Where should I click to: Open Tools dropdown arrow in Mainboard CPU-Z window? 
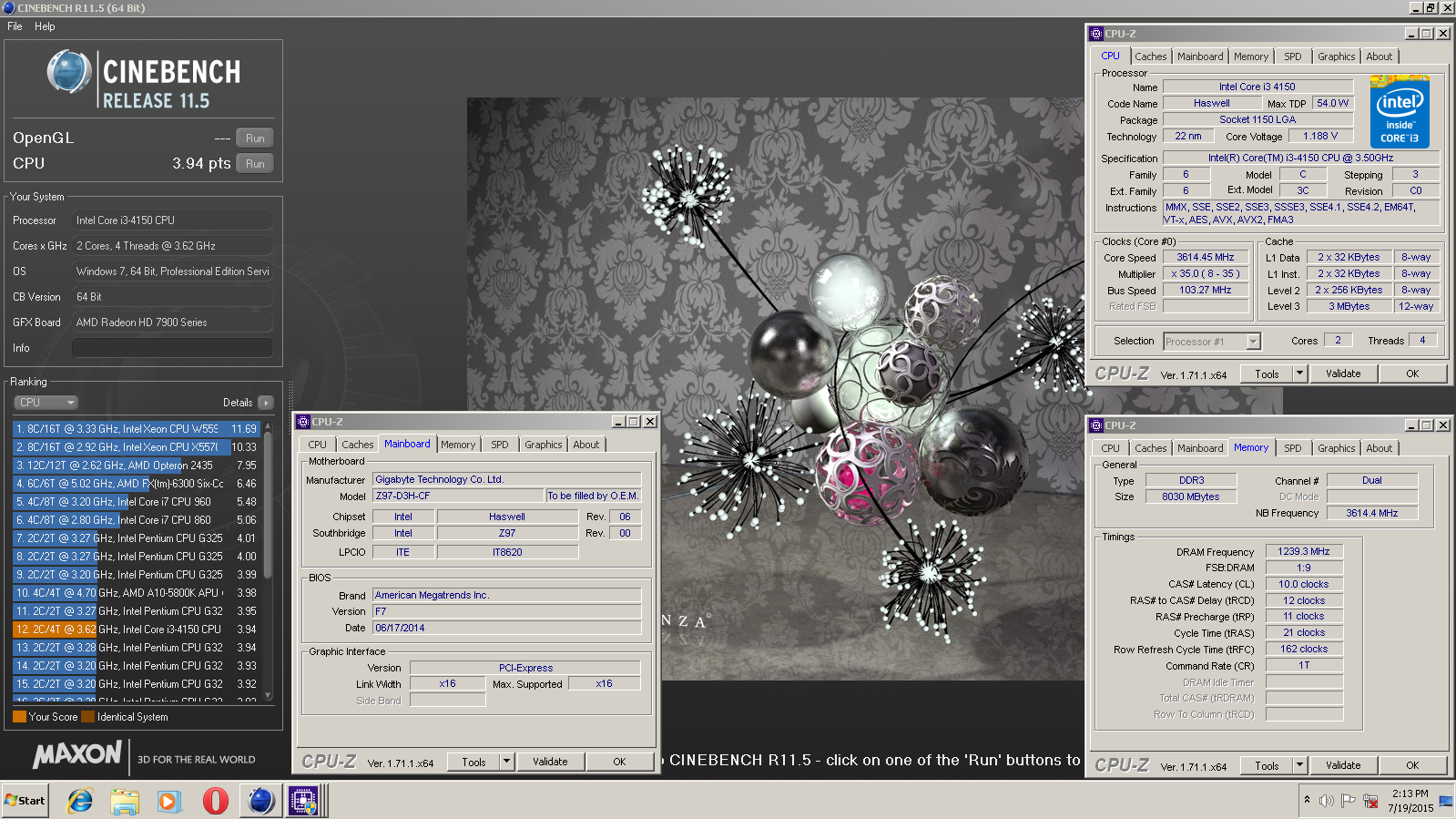[x=506, y=762]
